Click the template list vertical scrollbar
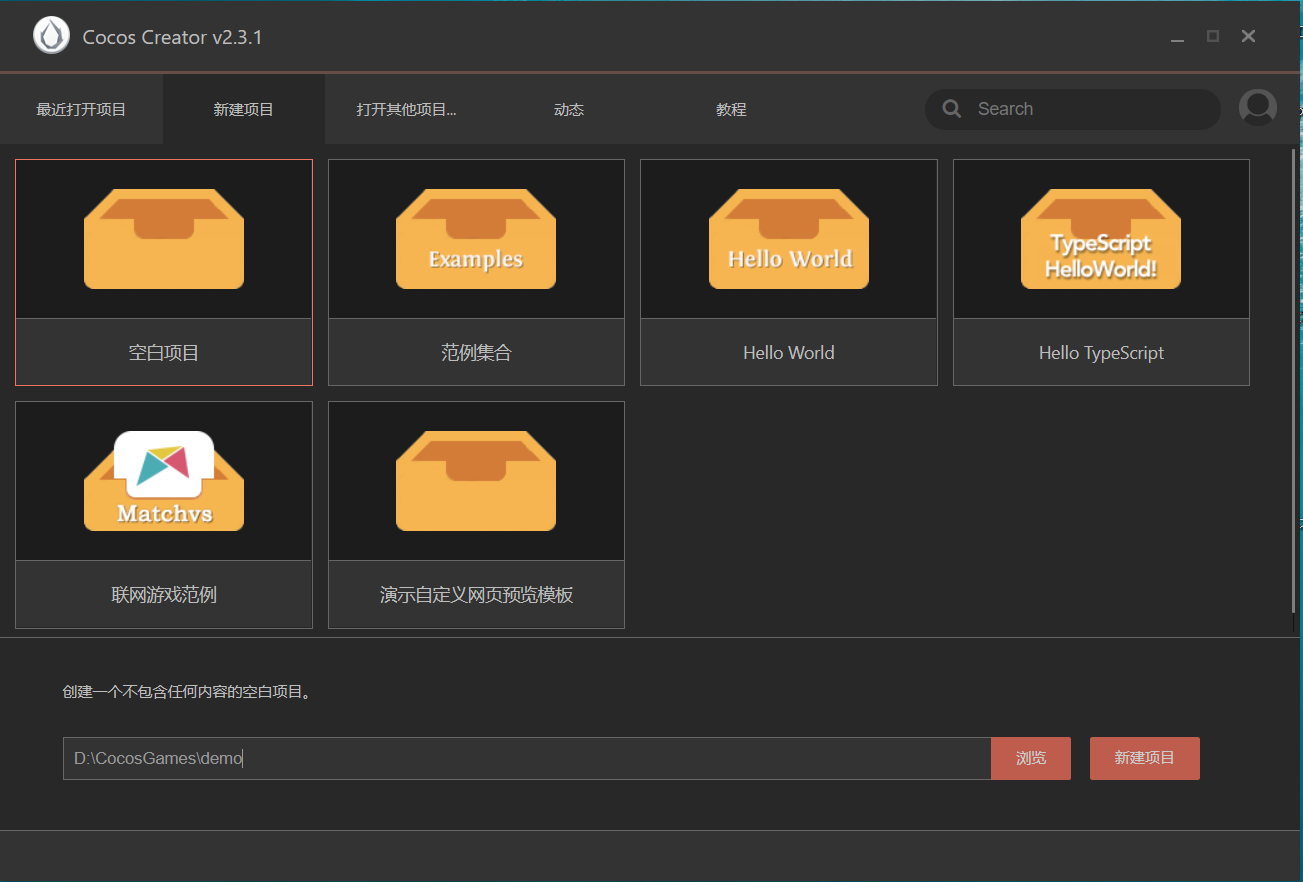 point(1294,380)
